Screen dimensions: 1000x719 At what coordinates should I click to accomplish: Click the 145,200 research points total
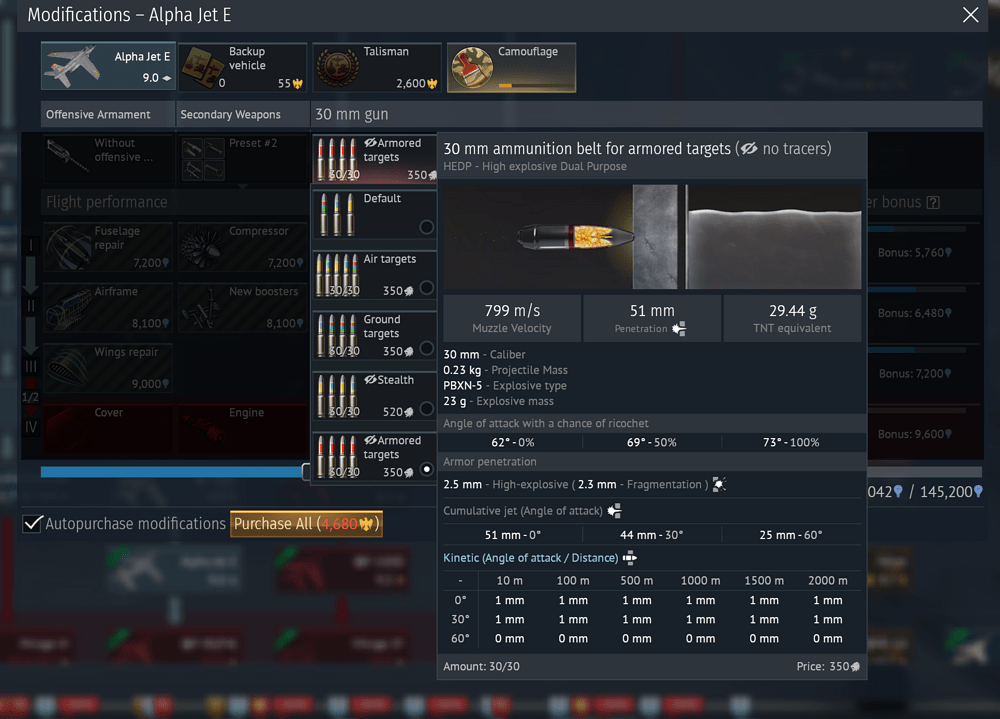[x=951, y=492]
